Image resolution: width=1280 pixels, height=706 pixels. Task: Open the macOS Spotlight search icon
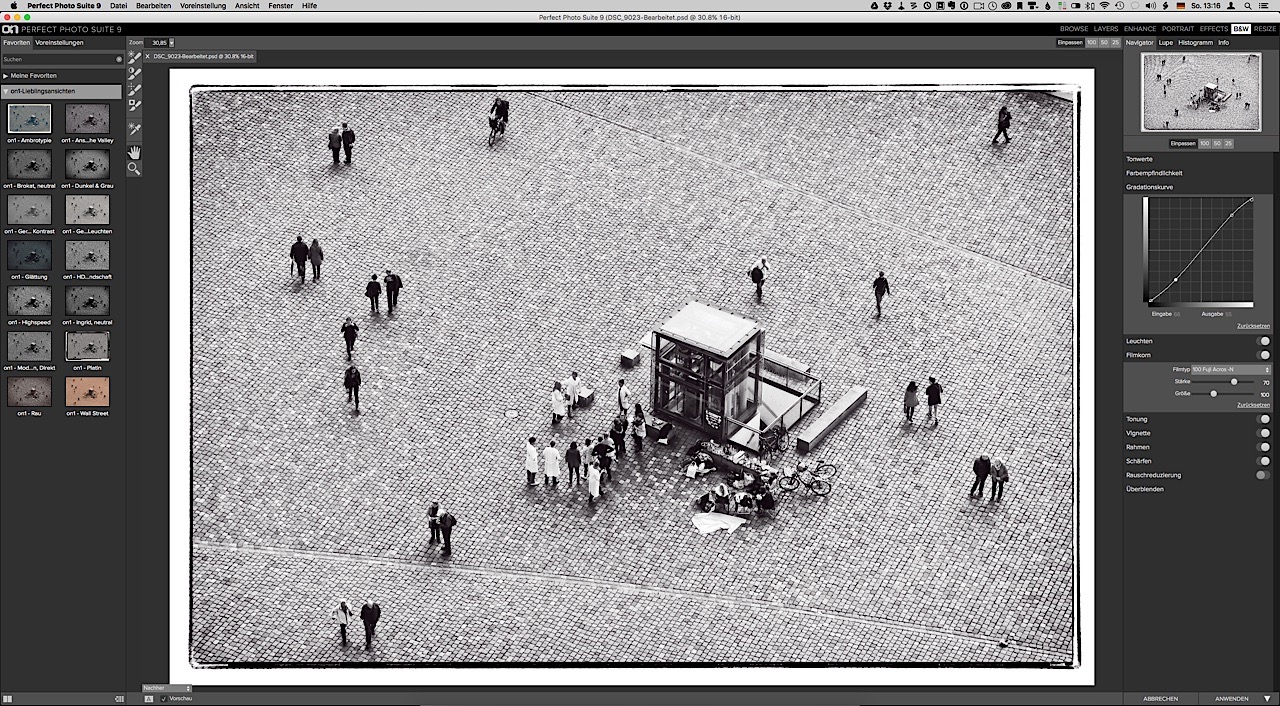coord(1249,6)
